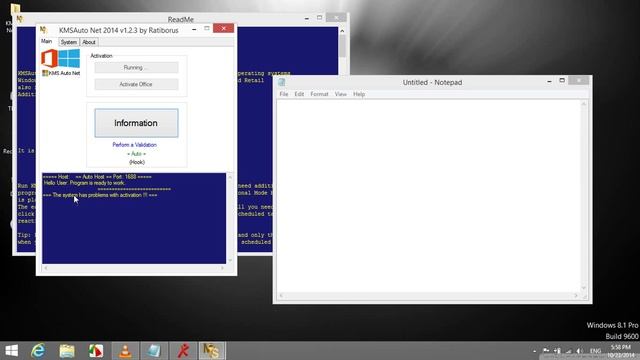
Task: Open the View menu in Notepad
Action: (341, 94)
